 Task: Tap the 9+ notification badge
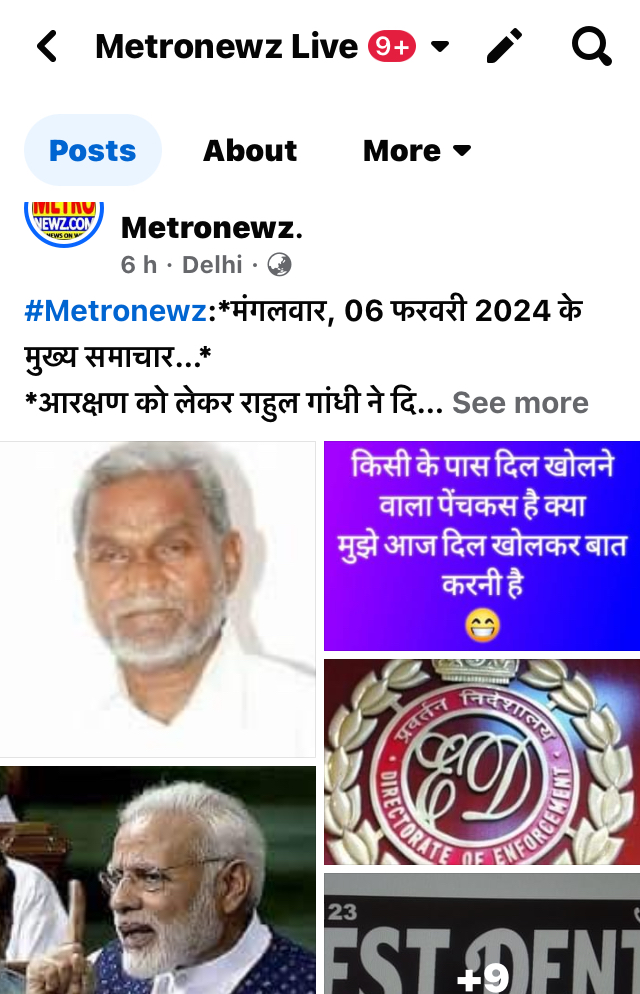(x=392, y=46)
